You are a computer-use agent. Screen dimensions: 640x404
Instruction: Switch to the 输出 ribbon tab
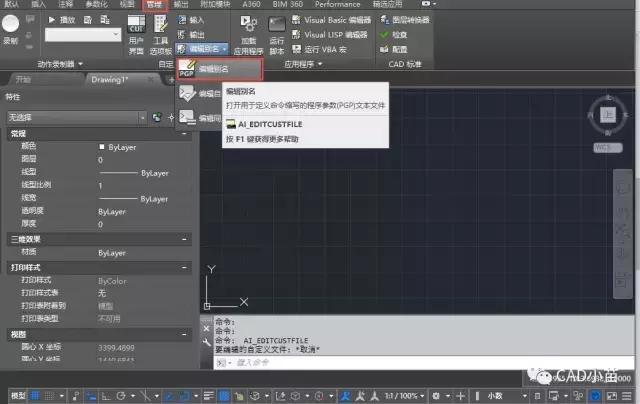[x=181, y=4]
